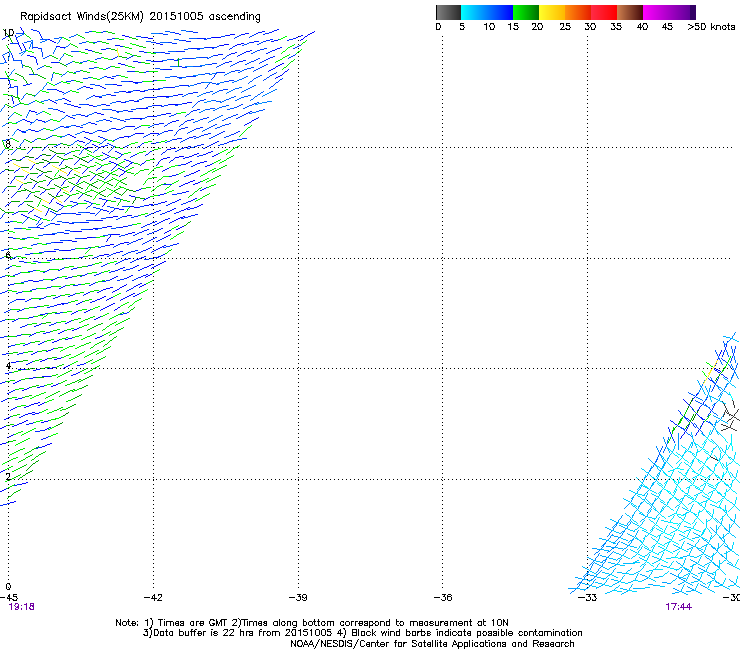Click the '19:18' swath time label
This screenshot has height=650, width=740.
[x=22, y=607]
